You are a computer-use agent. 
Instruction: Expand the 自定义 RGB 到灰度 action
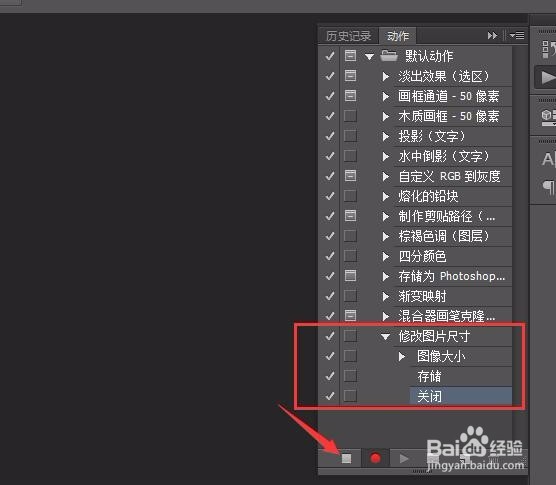pyautogui.click(x=386, y=176)
